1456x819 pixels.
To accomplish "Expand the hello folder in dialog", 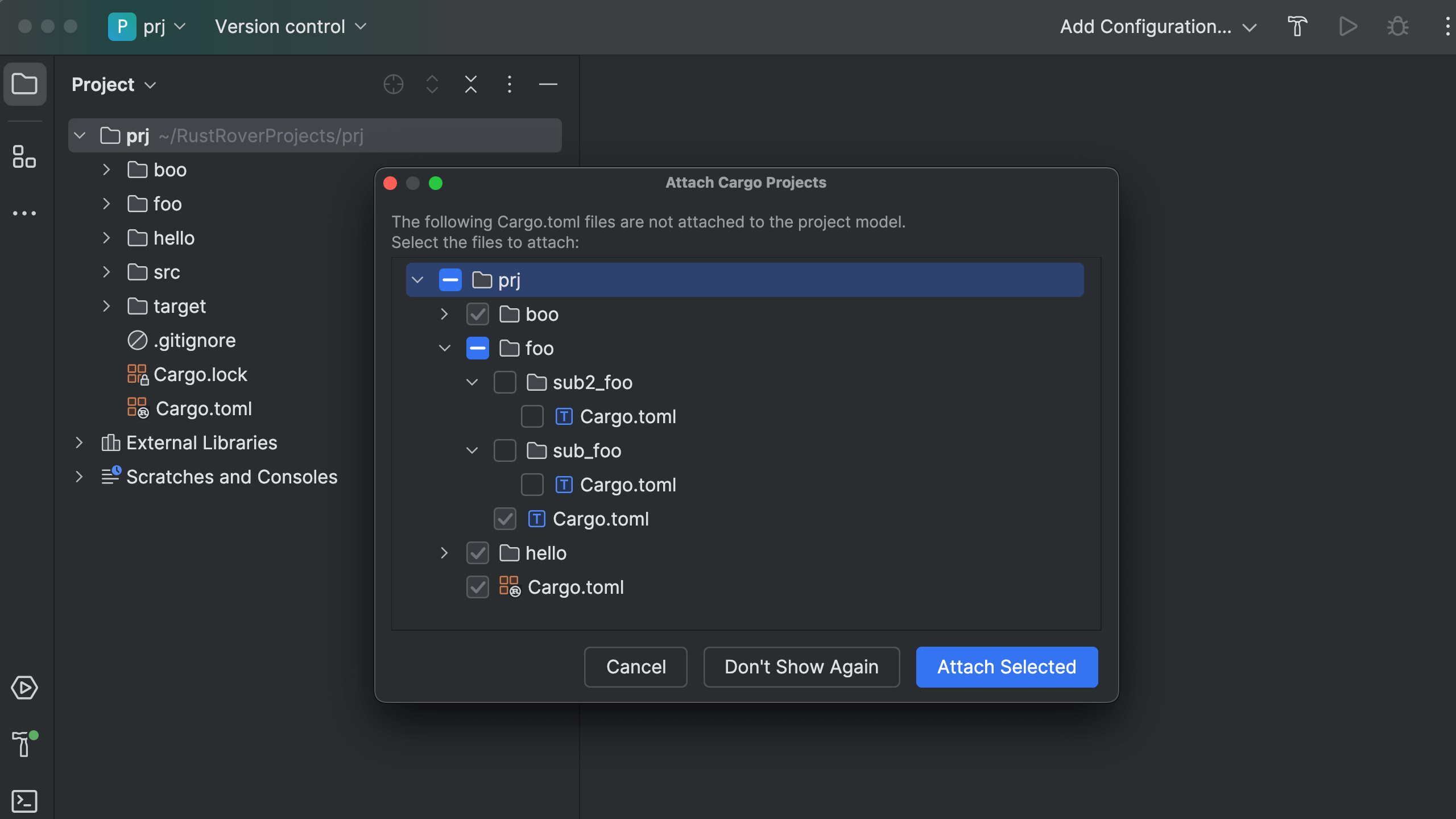I will pos(444,553).
